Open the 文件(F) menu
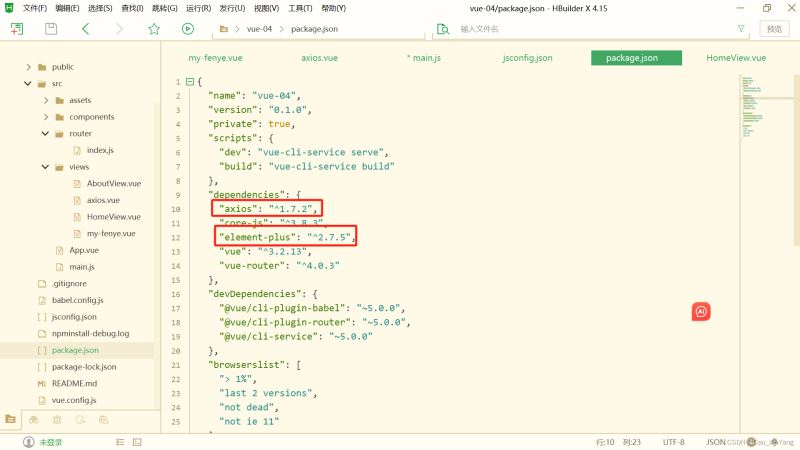This screenshot has height=450, width=800. point(35,8)
